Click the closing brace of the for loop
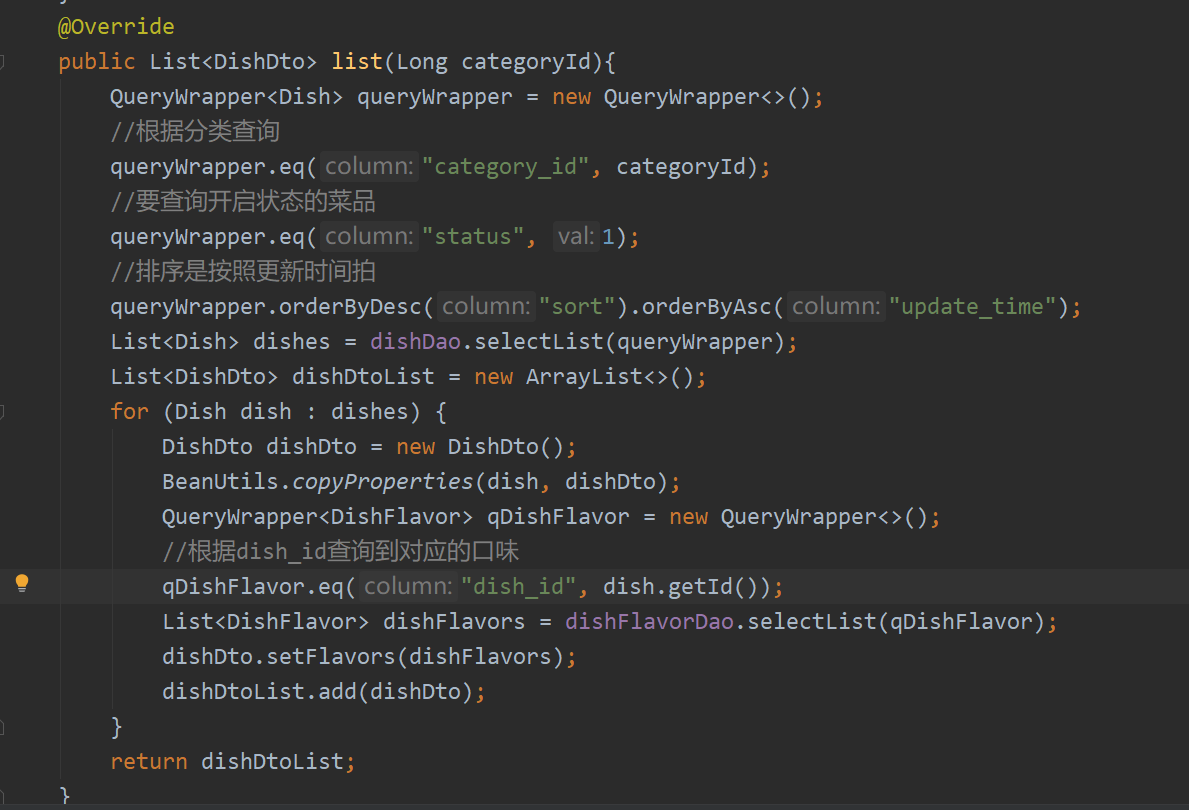This screenshot has width=1189, height=810. click(x=117, y=727)
